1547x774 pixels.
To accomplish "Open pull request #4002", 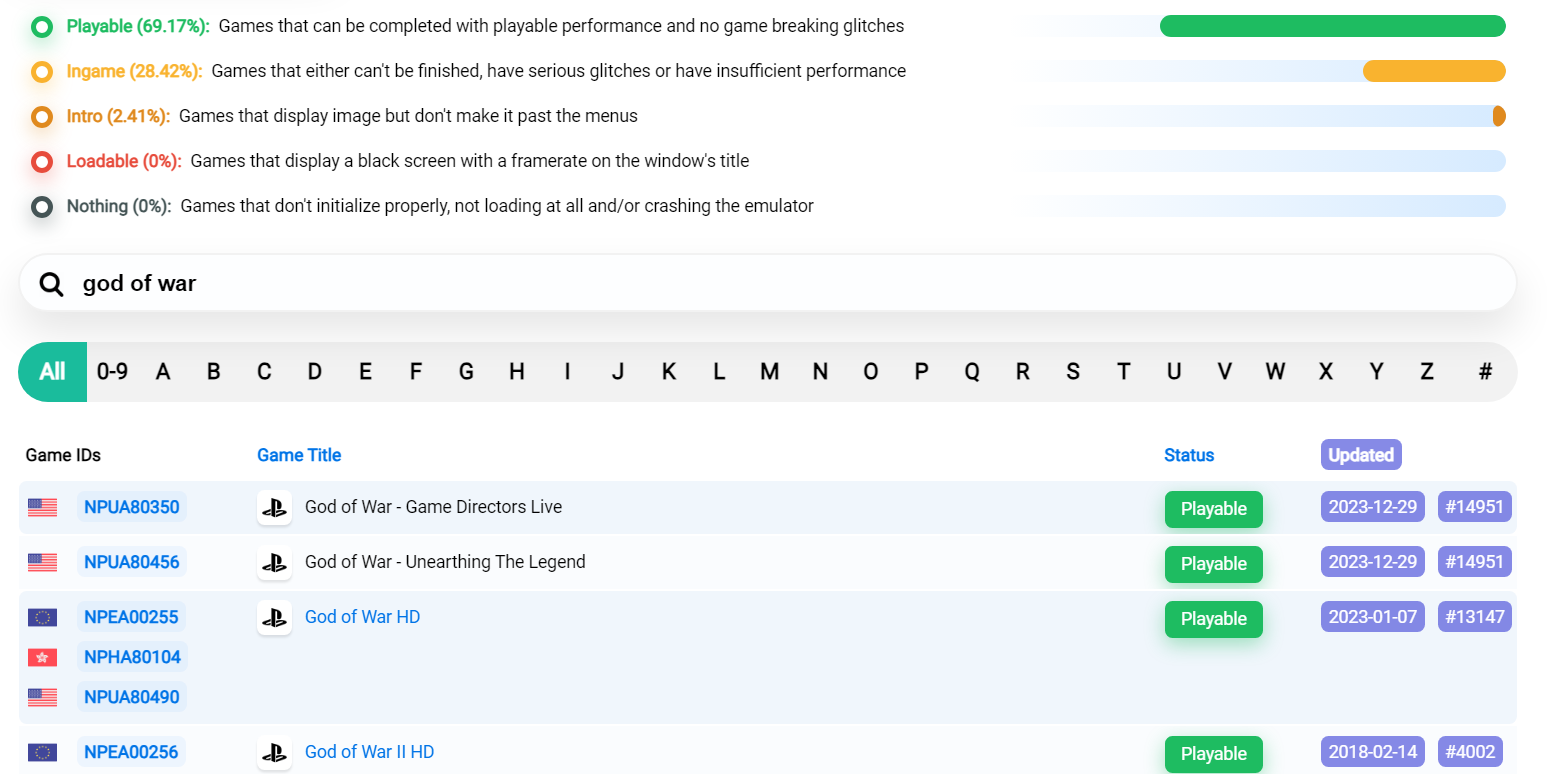I will click(1470, 752).
